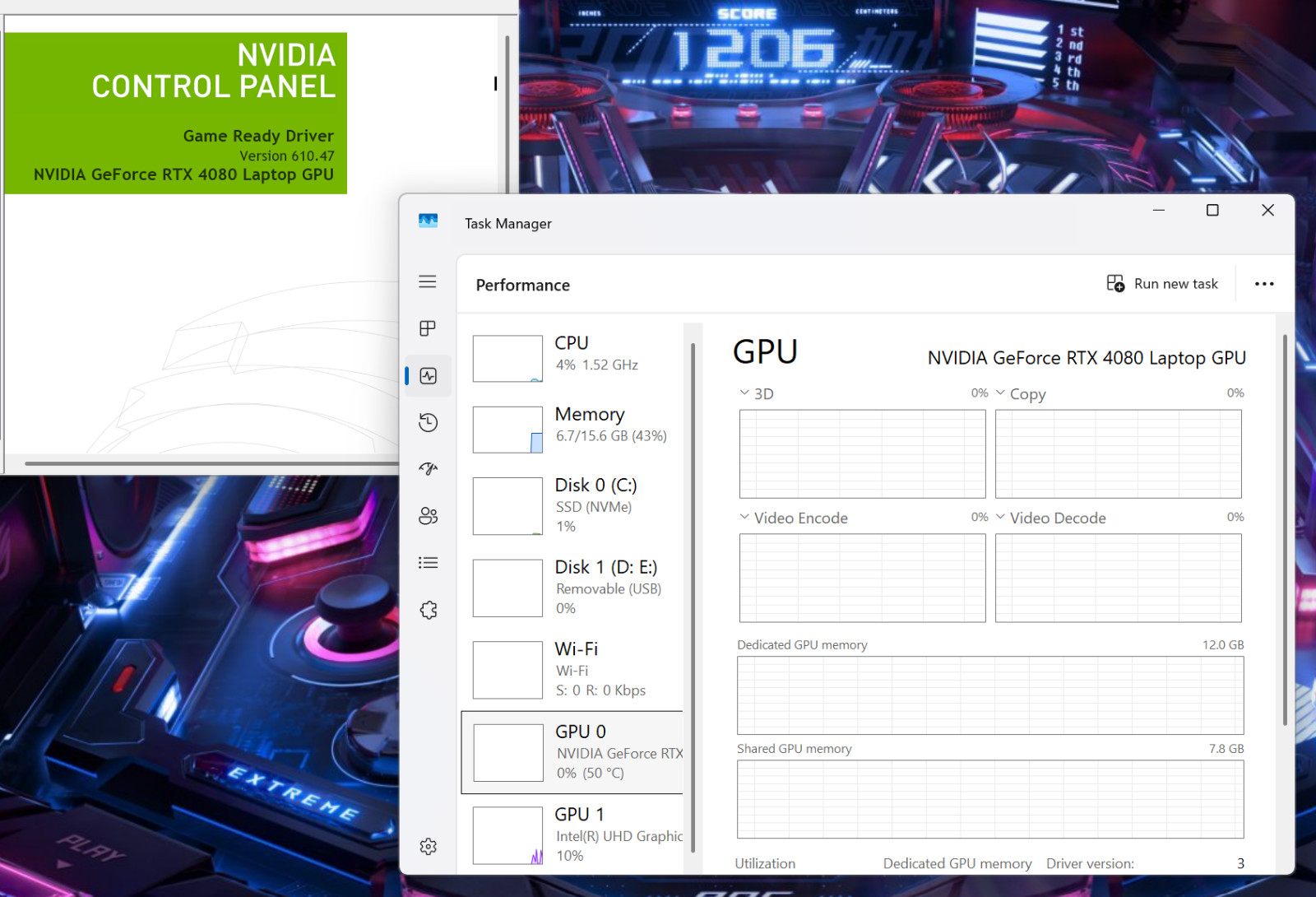Click the 'Driver version:' label
This screenshot has width=1316, height=897.
pyautogui.click(x=1090, y=863)
